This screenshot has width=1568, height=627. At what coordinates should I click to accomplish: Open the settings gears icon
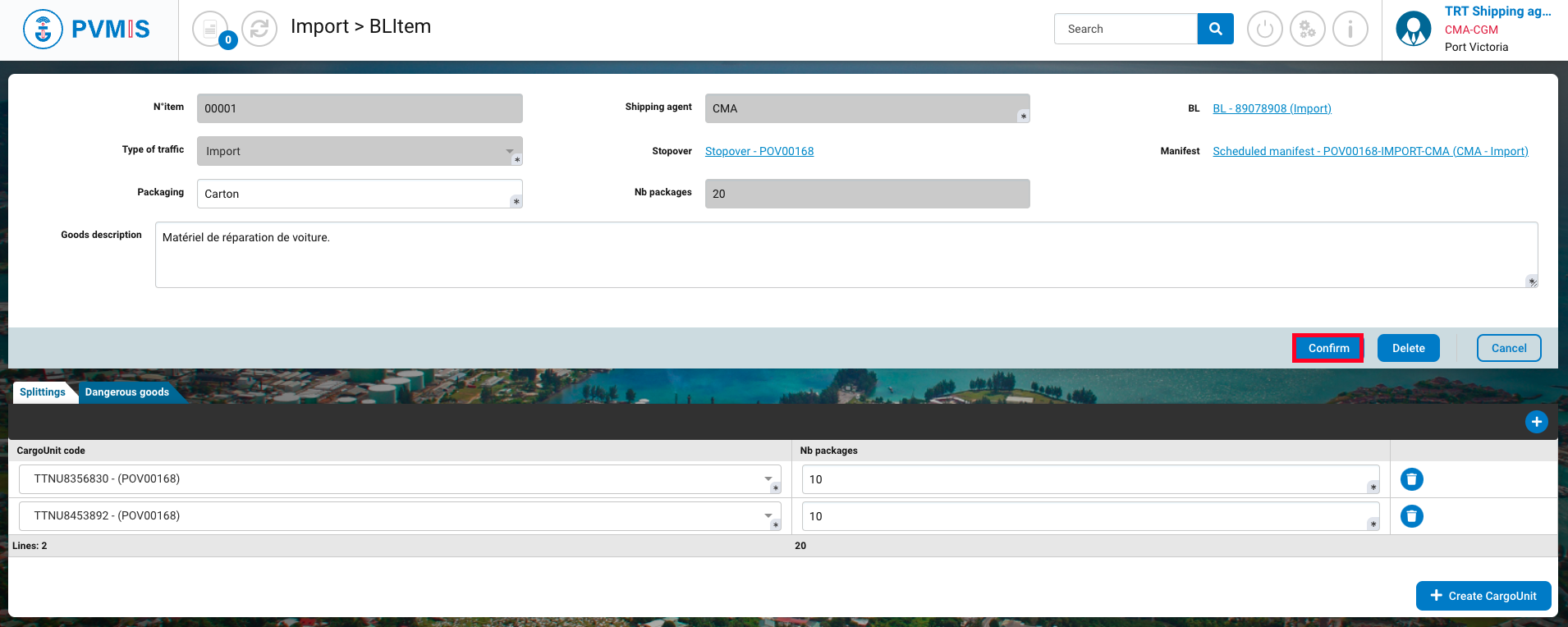1307,30
